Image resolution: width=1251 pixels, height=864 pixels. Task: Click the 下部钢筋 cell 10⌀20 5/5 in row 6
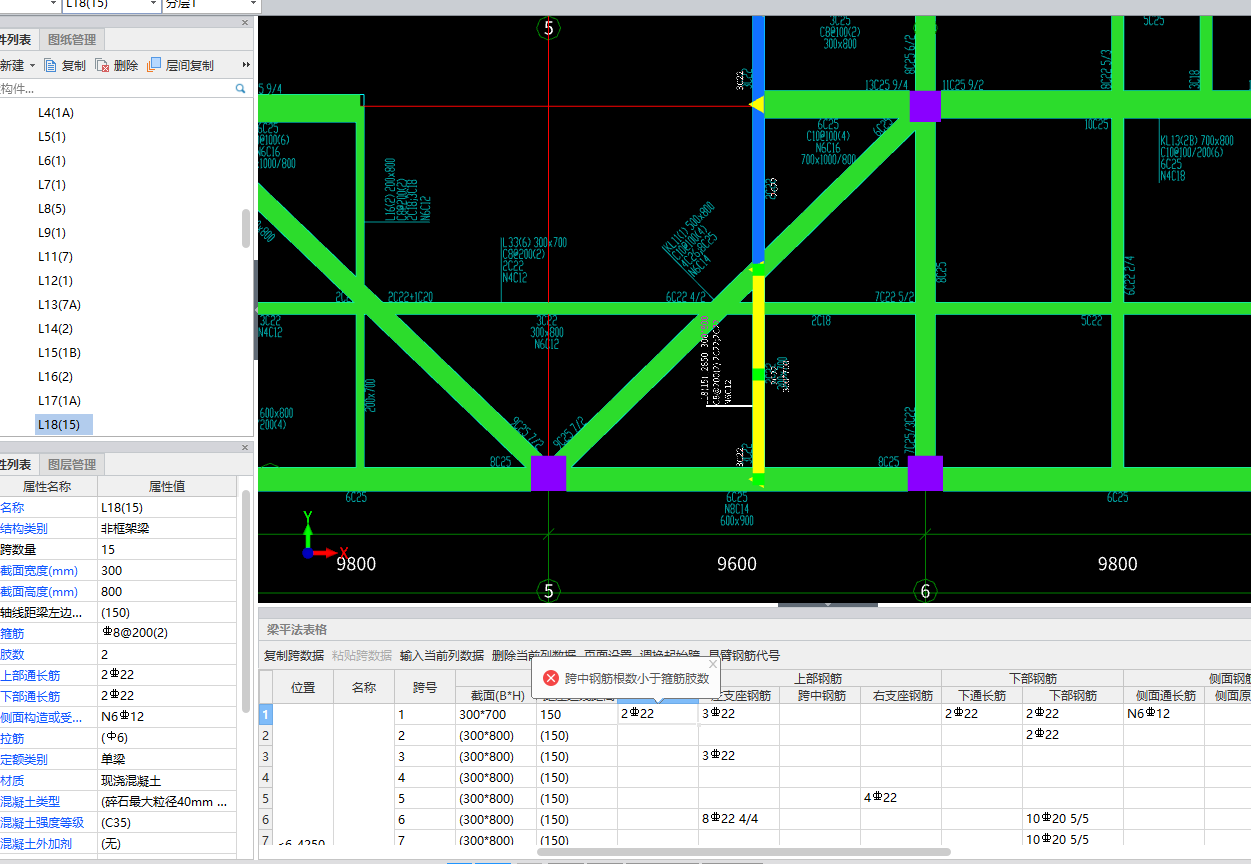click(1072, 819)
